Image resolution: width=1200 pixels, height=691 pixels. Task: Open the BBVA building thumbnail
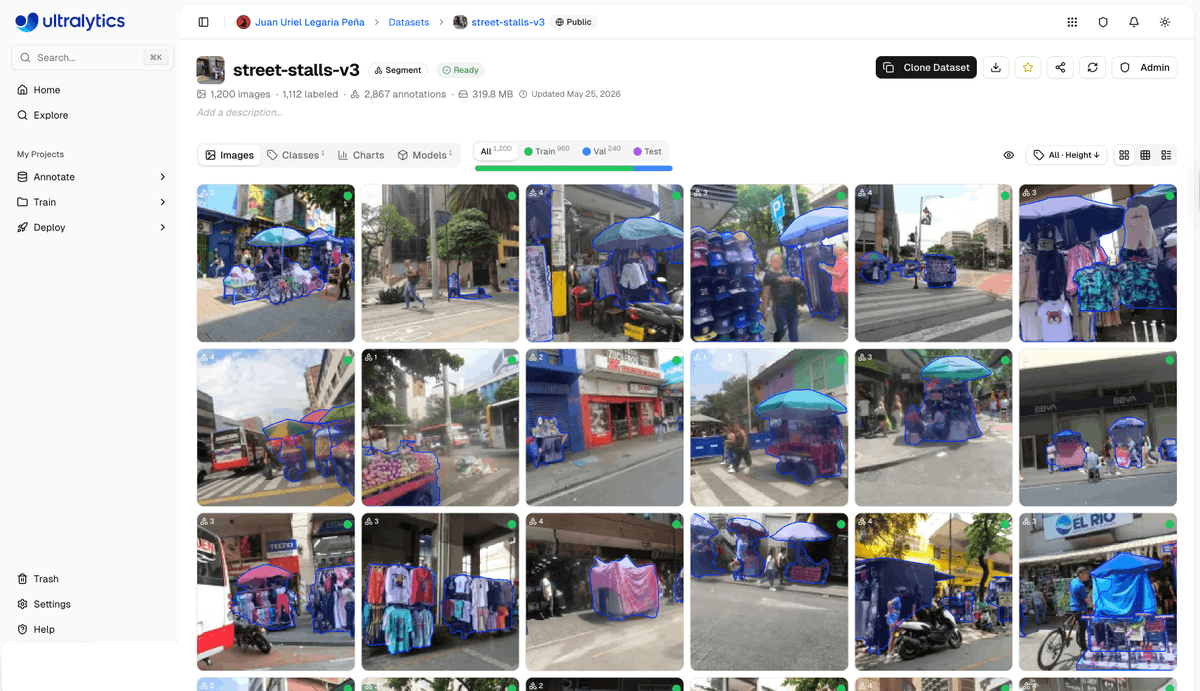(x=1098, y=427)
